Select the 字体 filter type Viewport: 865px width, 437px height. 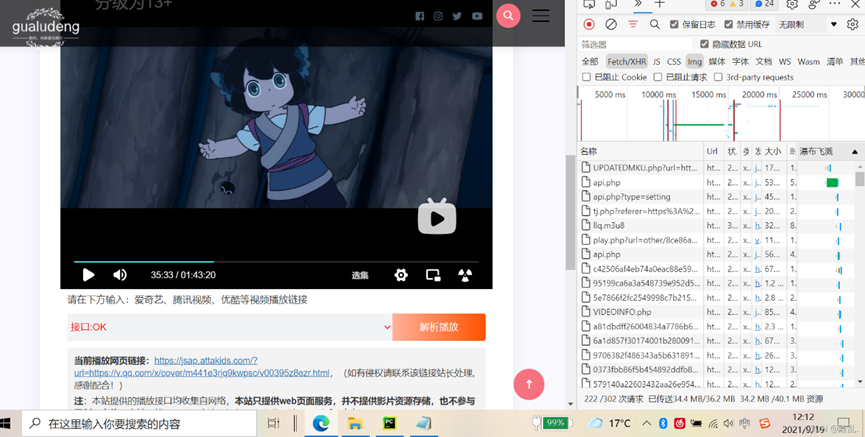(740, 61)
